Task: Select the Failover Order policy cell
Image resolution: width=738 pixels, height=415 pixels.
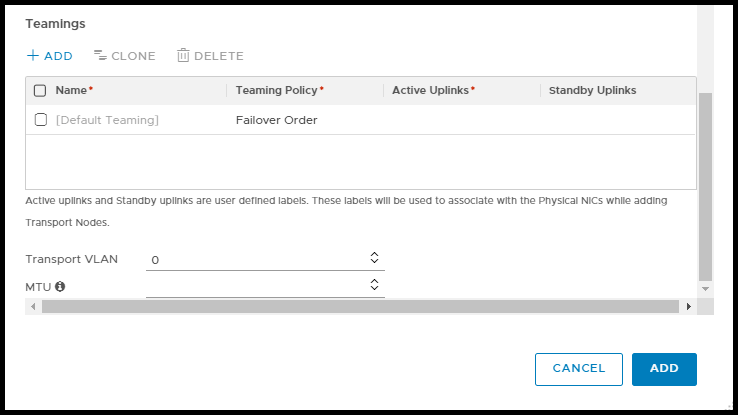Action: [277, 120]
